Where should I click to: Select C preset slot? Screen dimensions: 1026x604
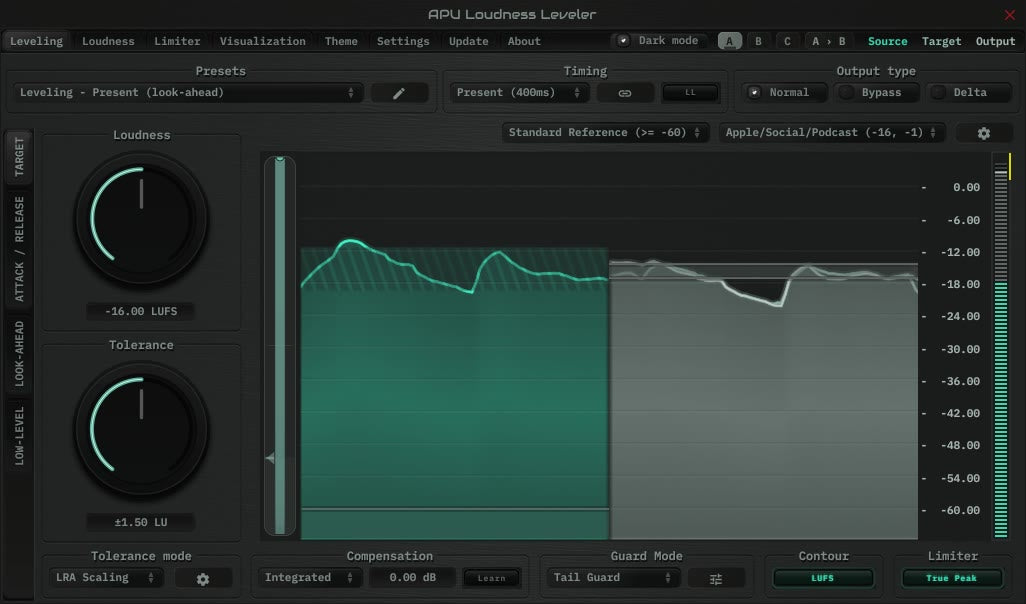(787, 41)
